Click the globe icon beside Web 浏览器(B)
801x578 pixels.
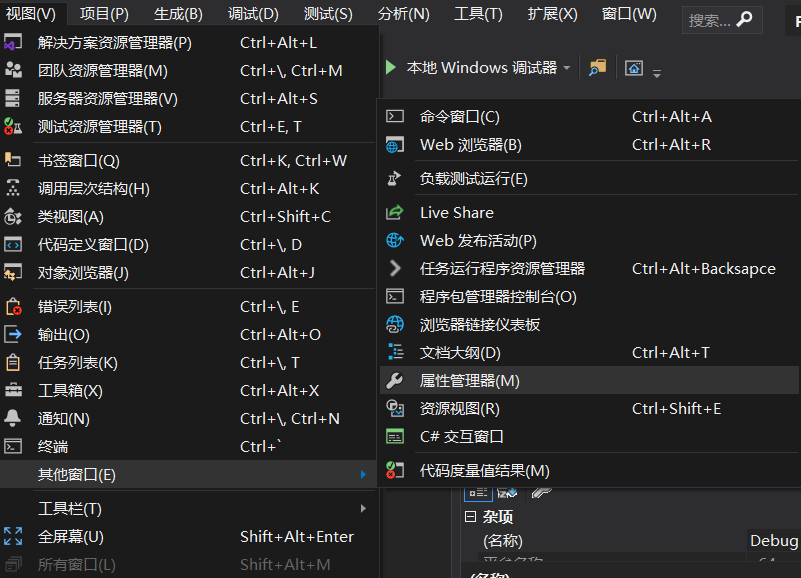click(394, 145)
